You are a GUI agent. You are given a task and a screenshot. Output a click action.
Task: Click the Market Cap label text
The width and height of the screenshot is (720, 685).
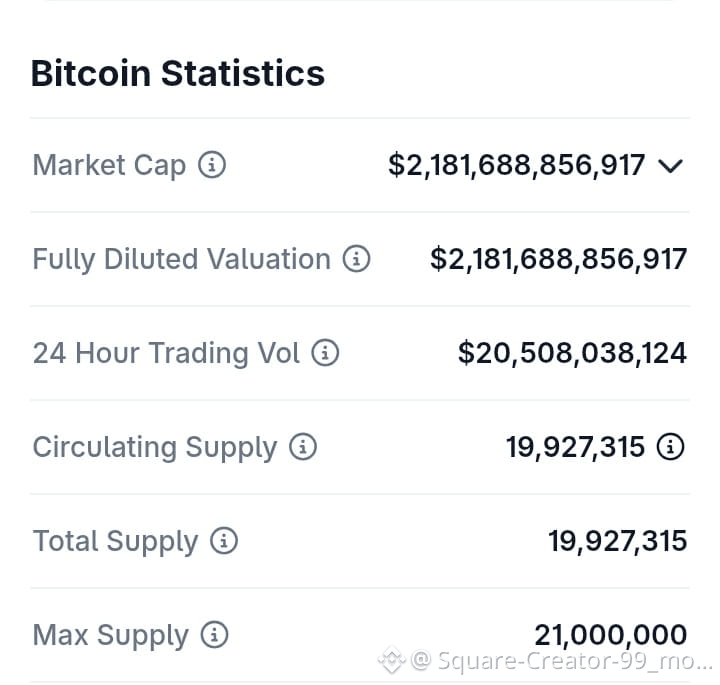pos(109,165)
